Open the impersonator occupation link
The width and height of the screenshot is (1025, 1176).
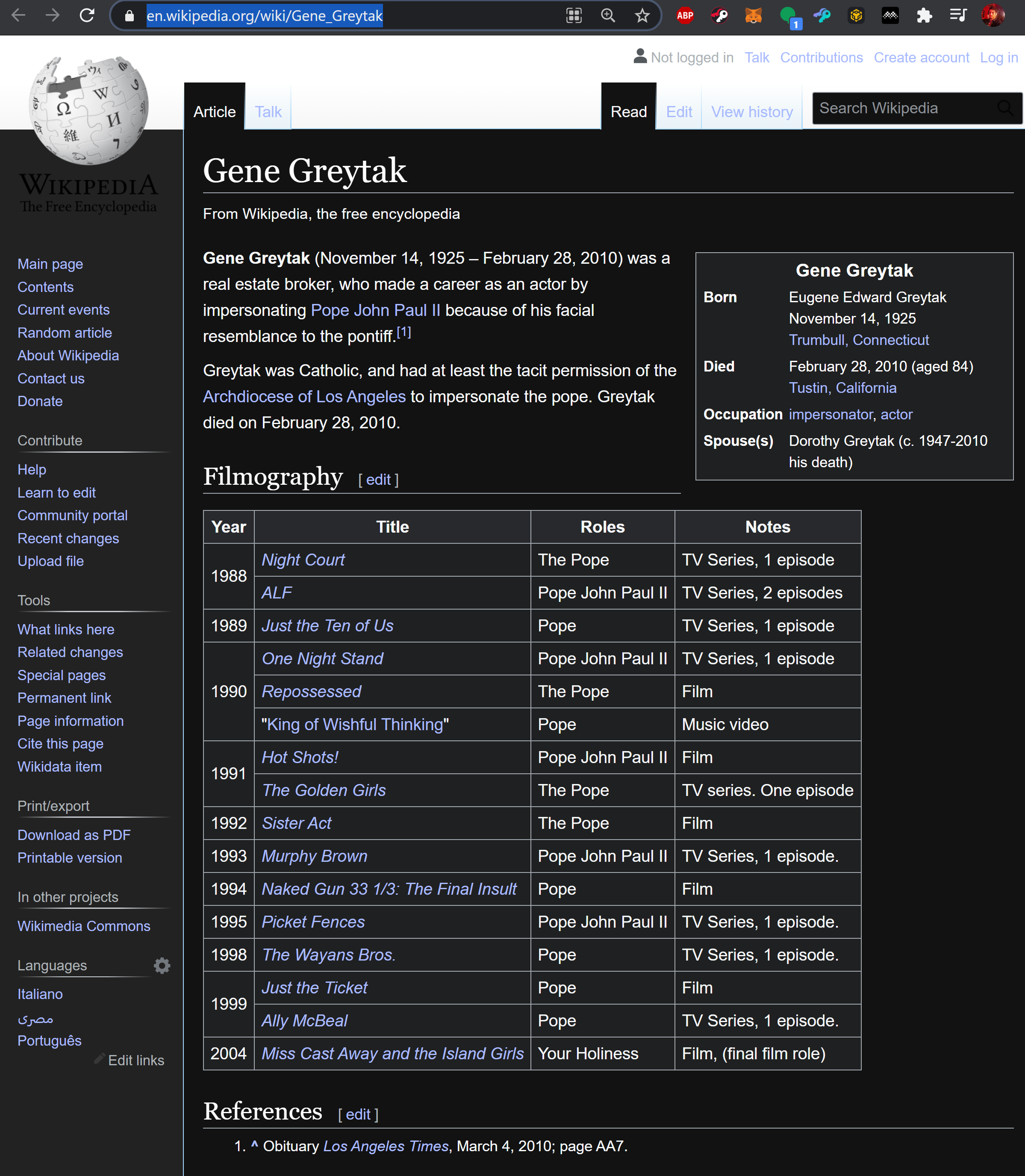point(831,414)
